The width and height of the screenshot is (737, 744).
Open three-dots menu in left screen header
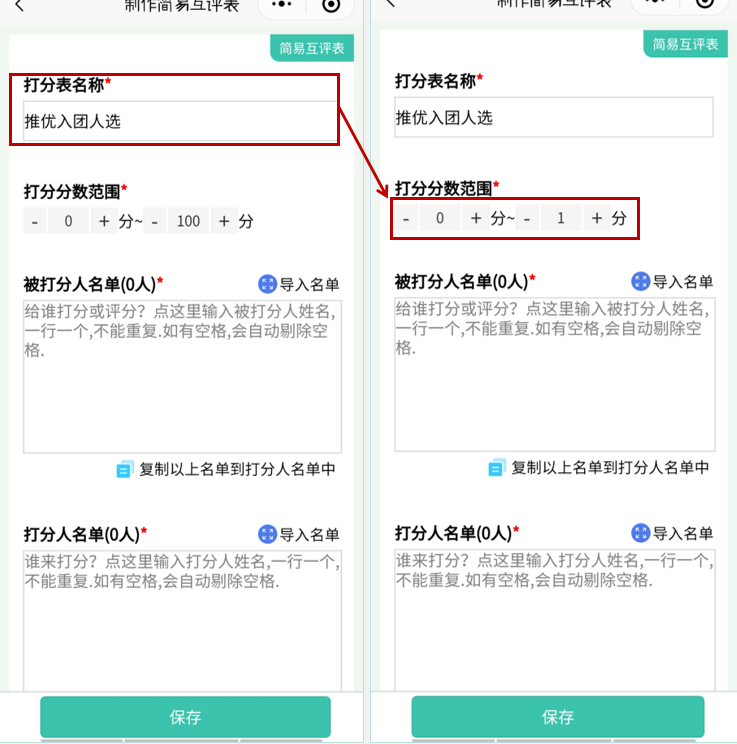pyautogui.click(x=282, y=5)
